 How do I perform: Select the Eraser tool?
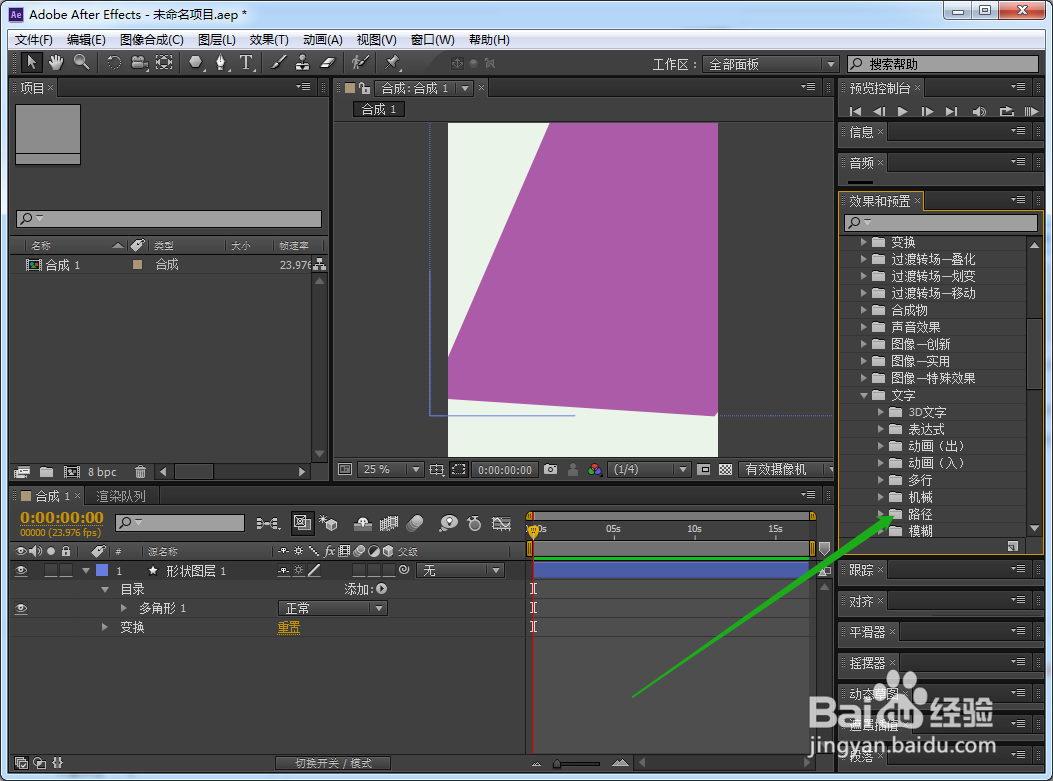(327, 63)
